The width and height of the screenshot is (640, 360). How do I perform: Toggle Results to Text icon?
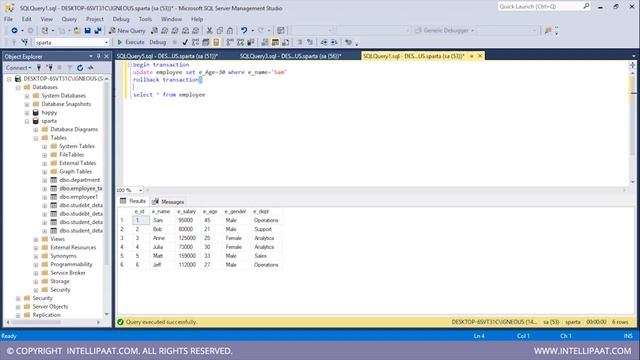(x=265, y=42)
